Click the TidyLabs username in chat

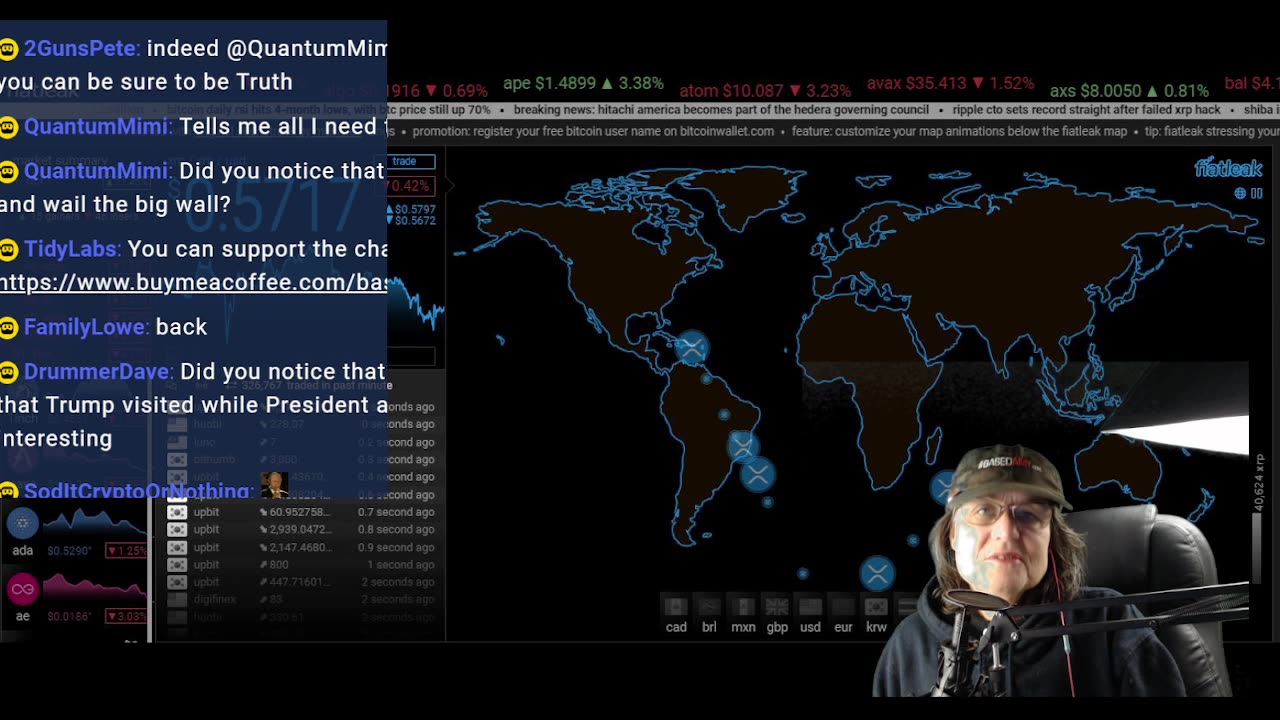72,249
